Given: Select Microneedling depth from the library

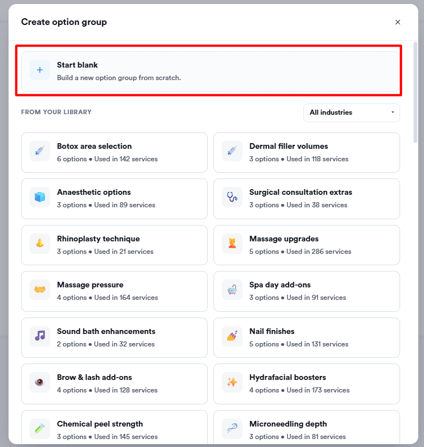Looking at the screenshot, I should [x=306, y=428].
